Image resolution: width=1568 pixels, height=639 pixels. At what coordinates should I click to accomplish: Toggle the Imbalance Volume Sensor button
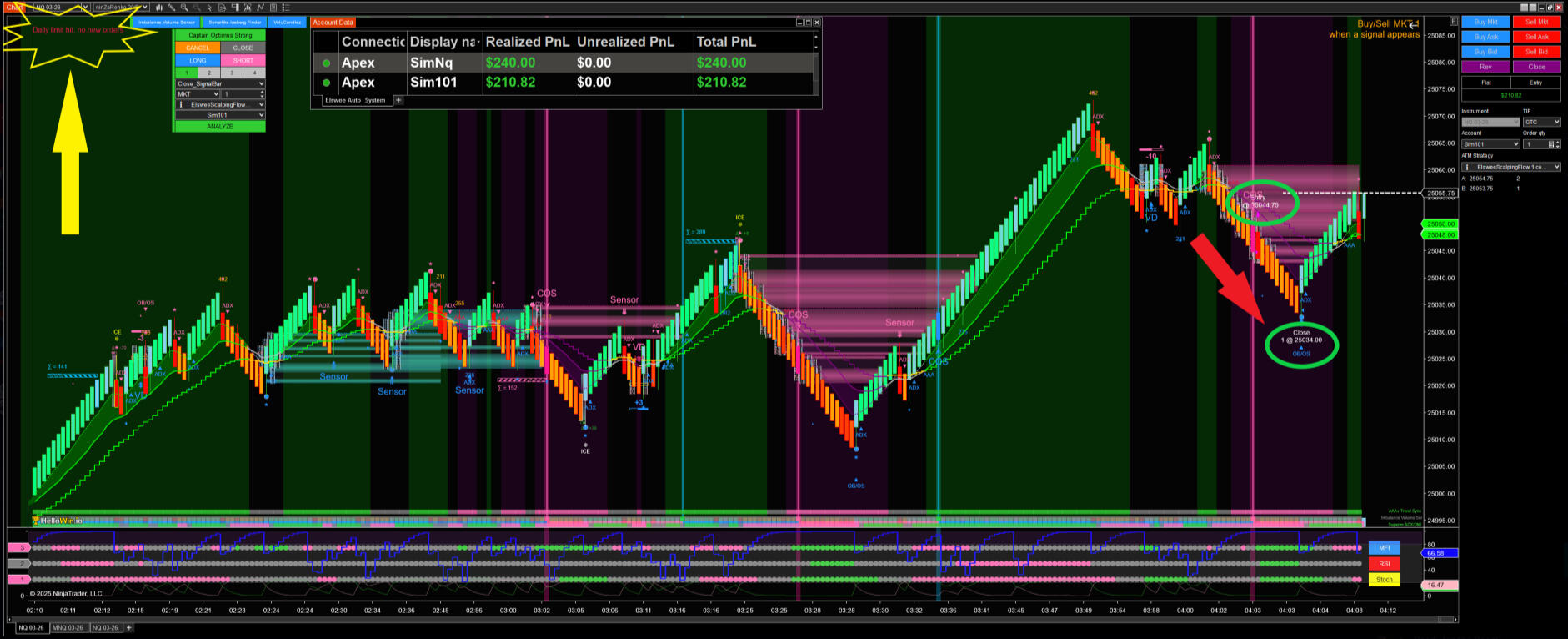tap(166, 22)
